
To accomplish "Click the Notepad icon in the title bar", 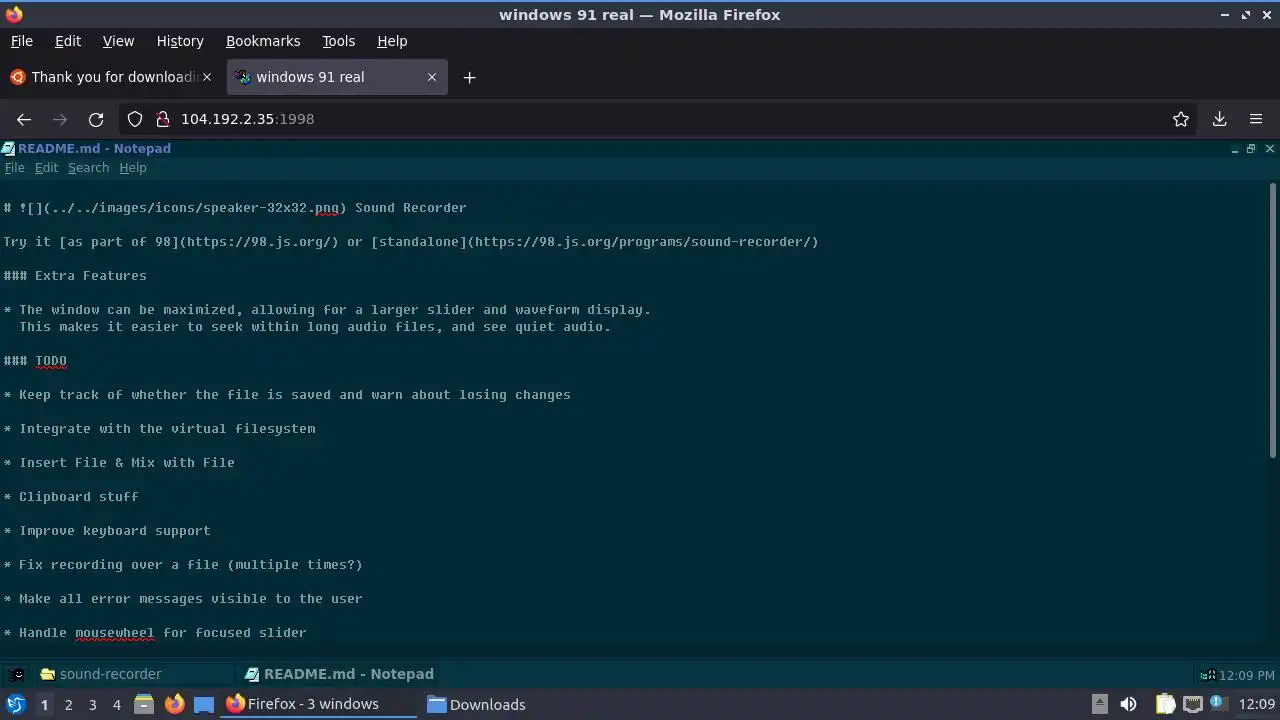I will 9,148.
